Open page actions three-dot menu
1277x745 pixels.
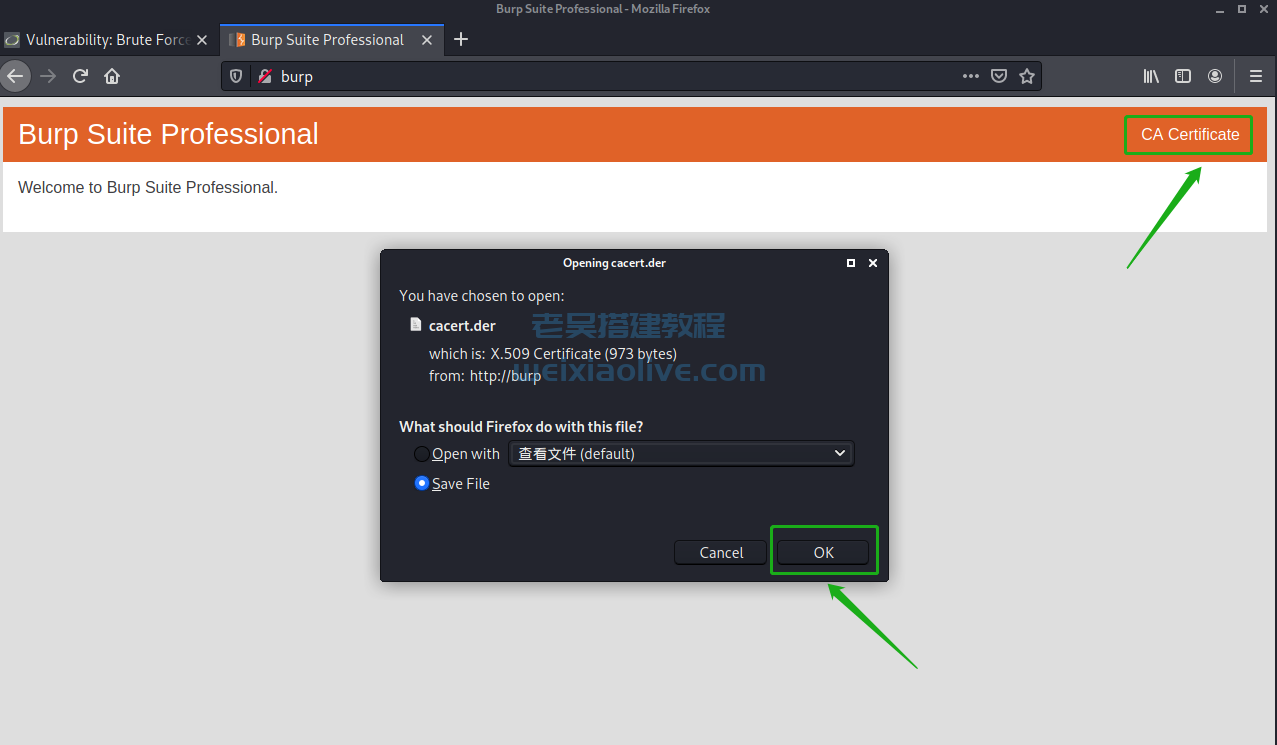tap(971, 76)
